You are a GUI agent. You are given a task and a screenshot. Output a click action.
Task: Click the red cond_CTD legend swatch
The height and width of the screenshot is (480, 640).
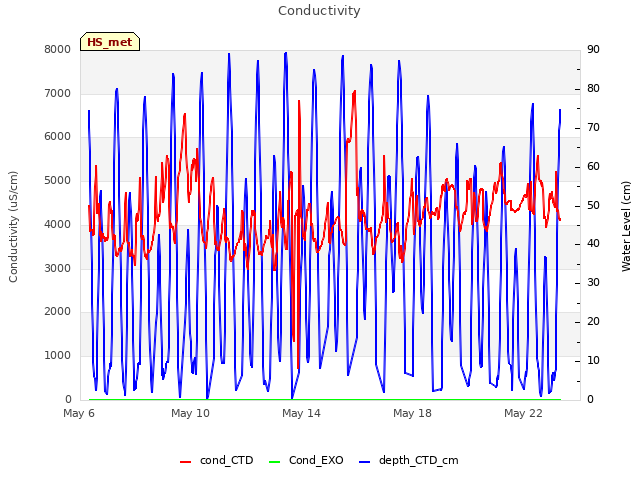185,462
